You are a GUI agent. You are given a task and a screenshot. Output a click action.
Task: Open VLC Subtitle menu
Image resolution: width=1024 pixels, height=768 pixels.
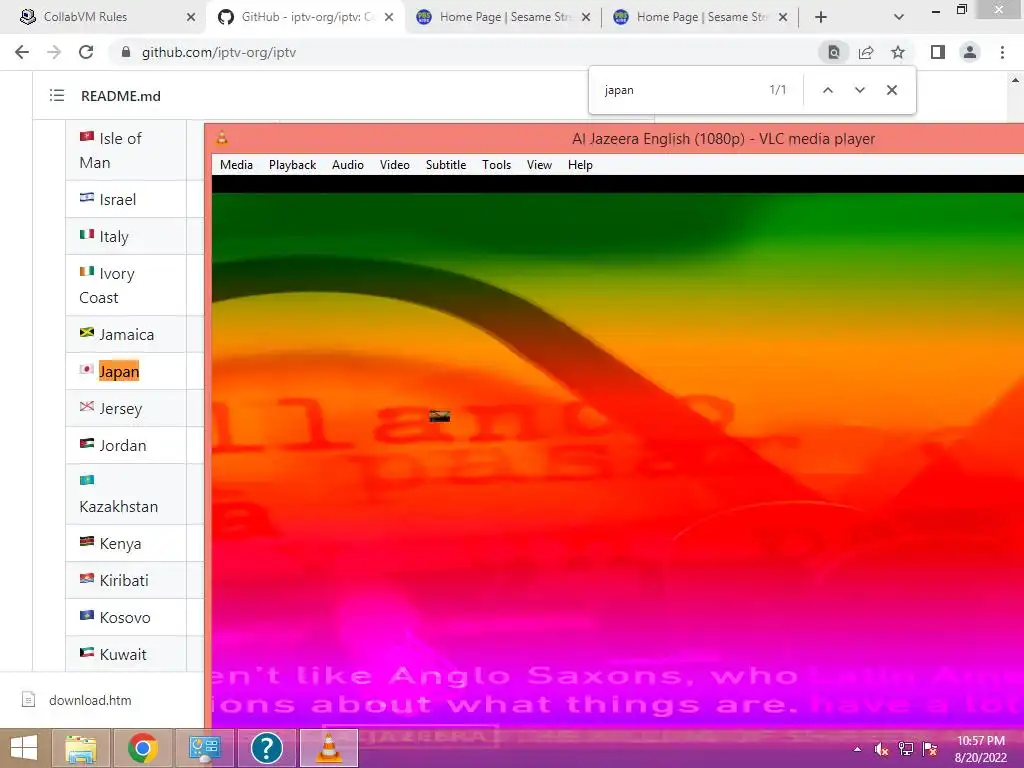click(x=446, y=165)
